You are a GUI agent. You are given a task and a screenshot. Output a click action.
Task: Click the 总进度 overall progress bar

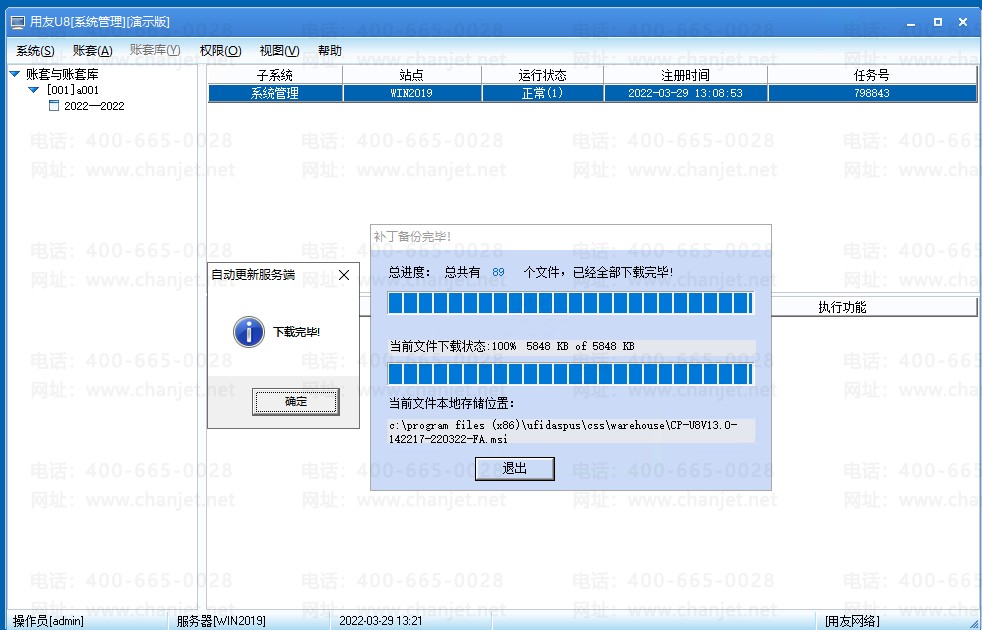pos(571,303)
